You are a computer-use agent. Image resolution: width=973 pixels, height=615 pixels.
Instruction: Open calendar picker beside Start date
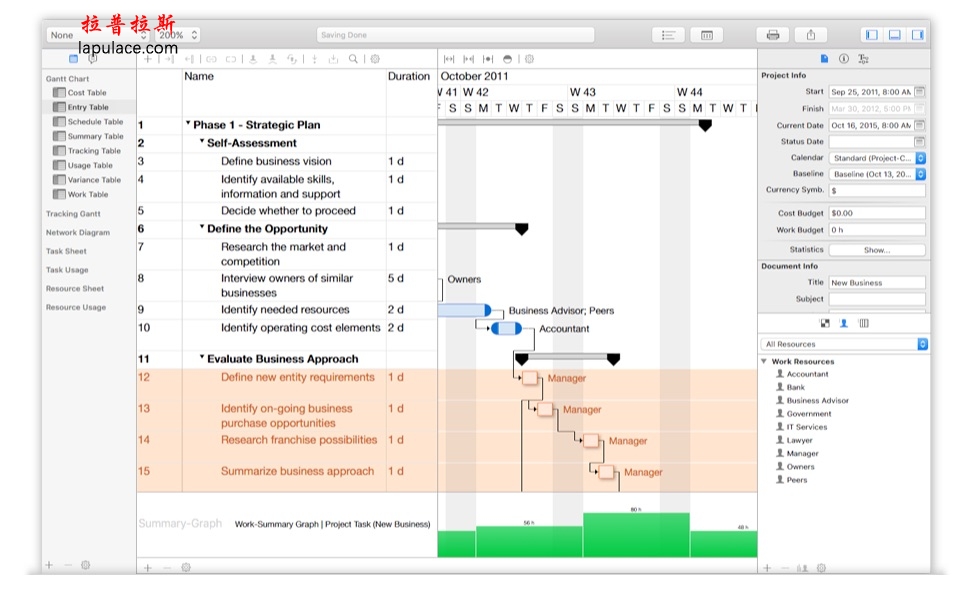(x=920, y=92)
